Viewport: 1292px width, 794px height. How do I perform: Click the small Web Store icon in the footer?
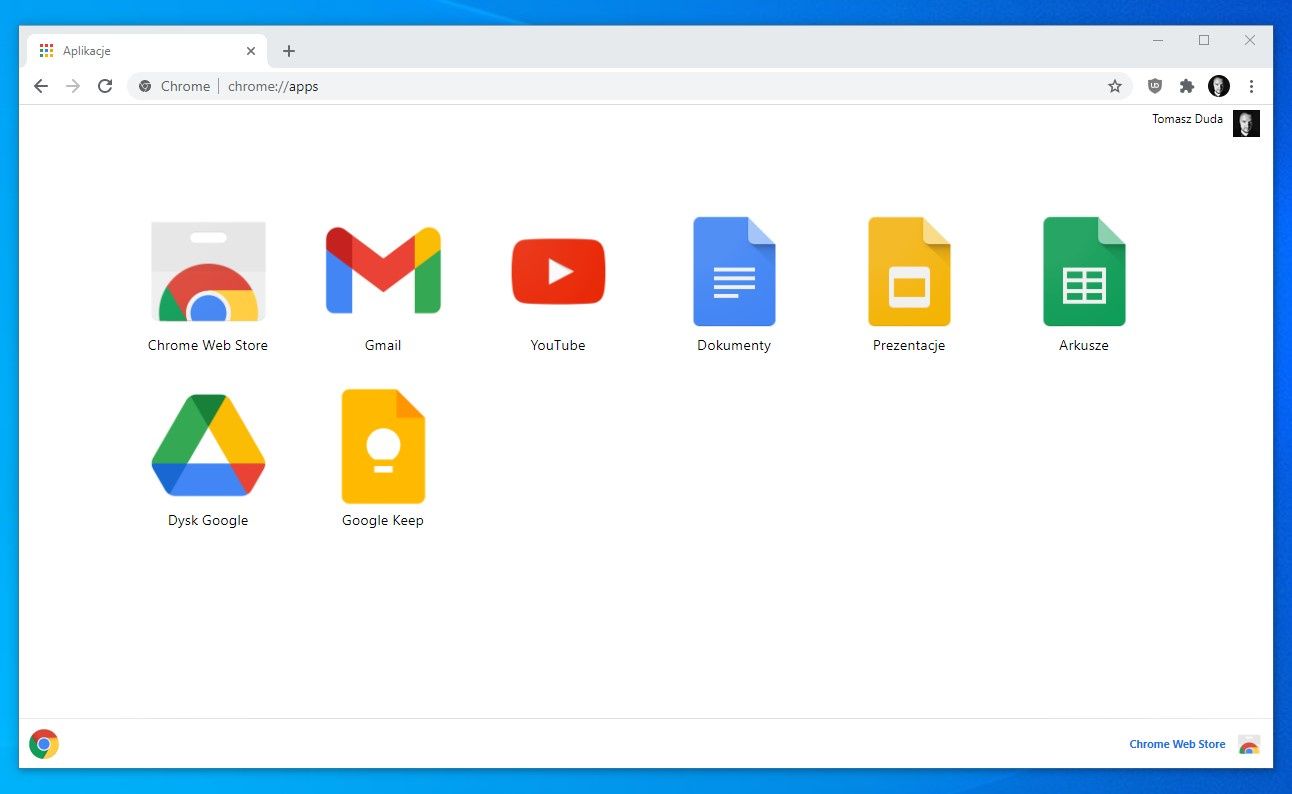(1249, 745)
